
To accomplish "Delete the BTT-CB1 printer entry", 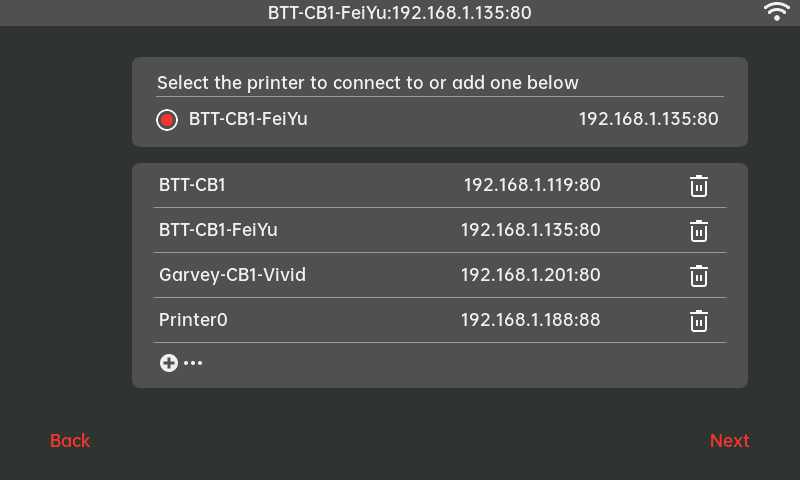I will (699, 186).
